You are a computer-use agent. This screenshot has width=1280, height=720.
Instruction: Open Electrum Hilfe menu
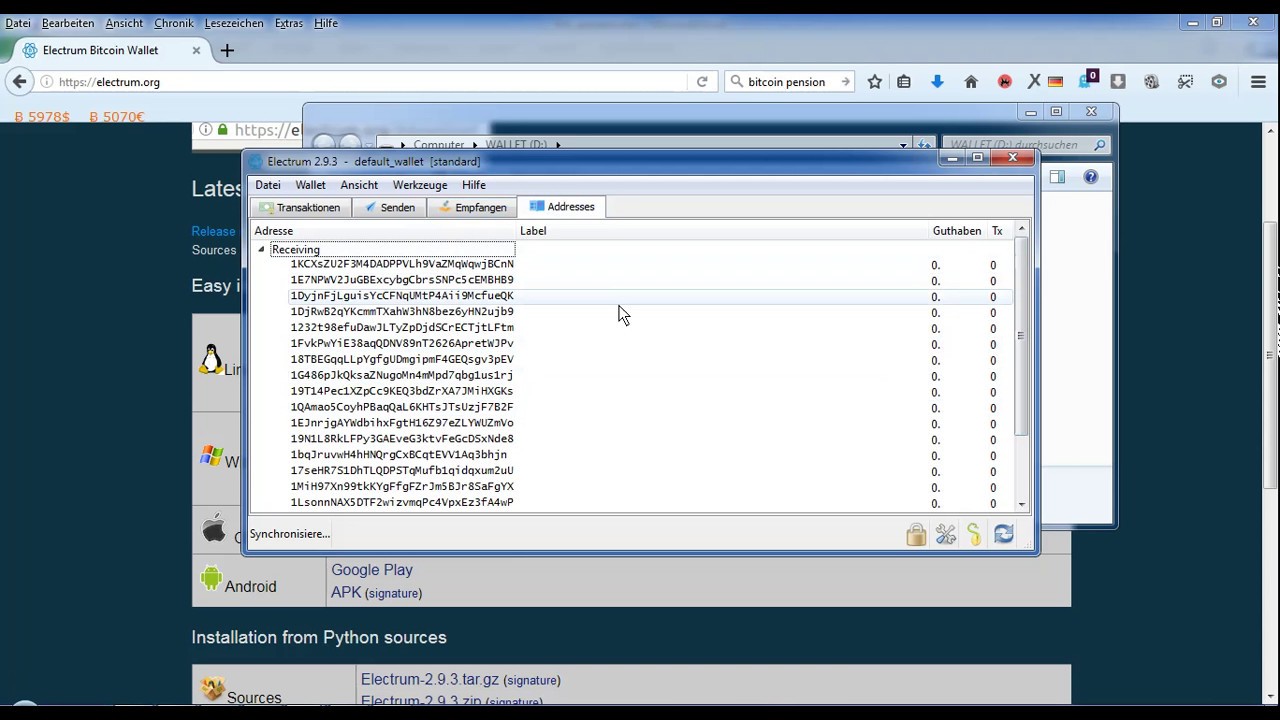[x=474, y=185]
